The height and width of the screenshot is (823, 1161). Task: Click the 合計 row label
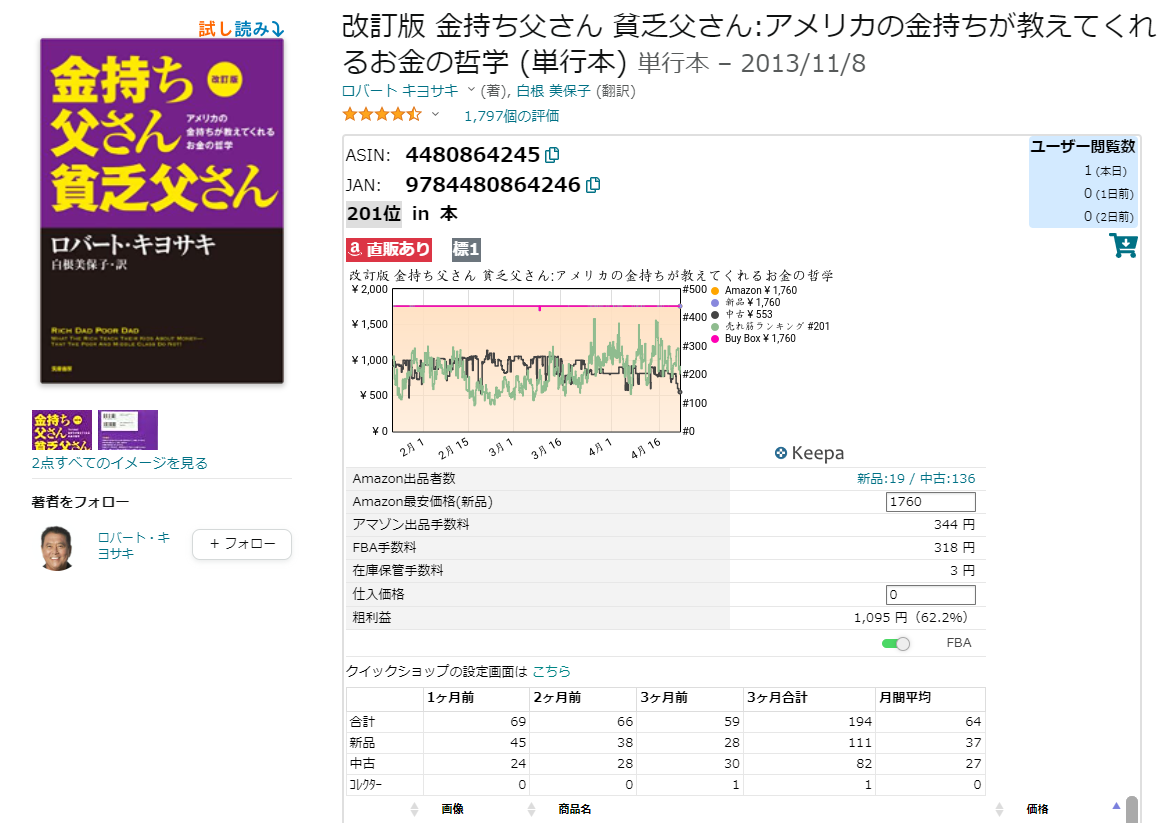click(362, 722)
